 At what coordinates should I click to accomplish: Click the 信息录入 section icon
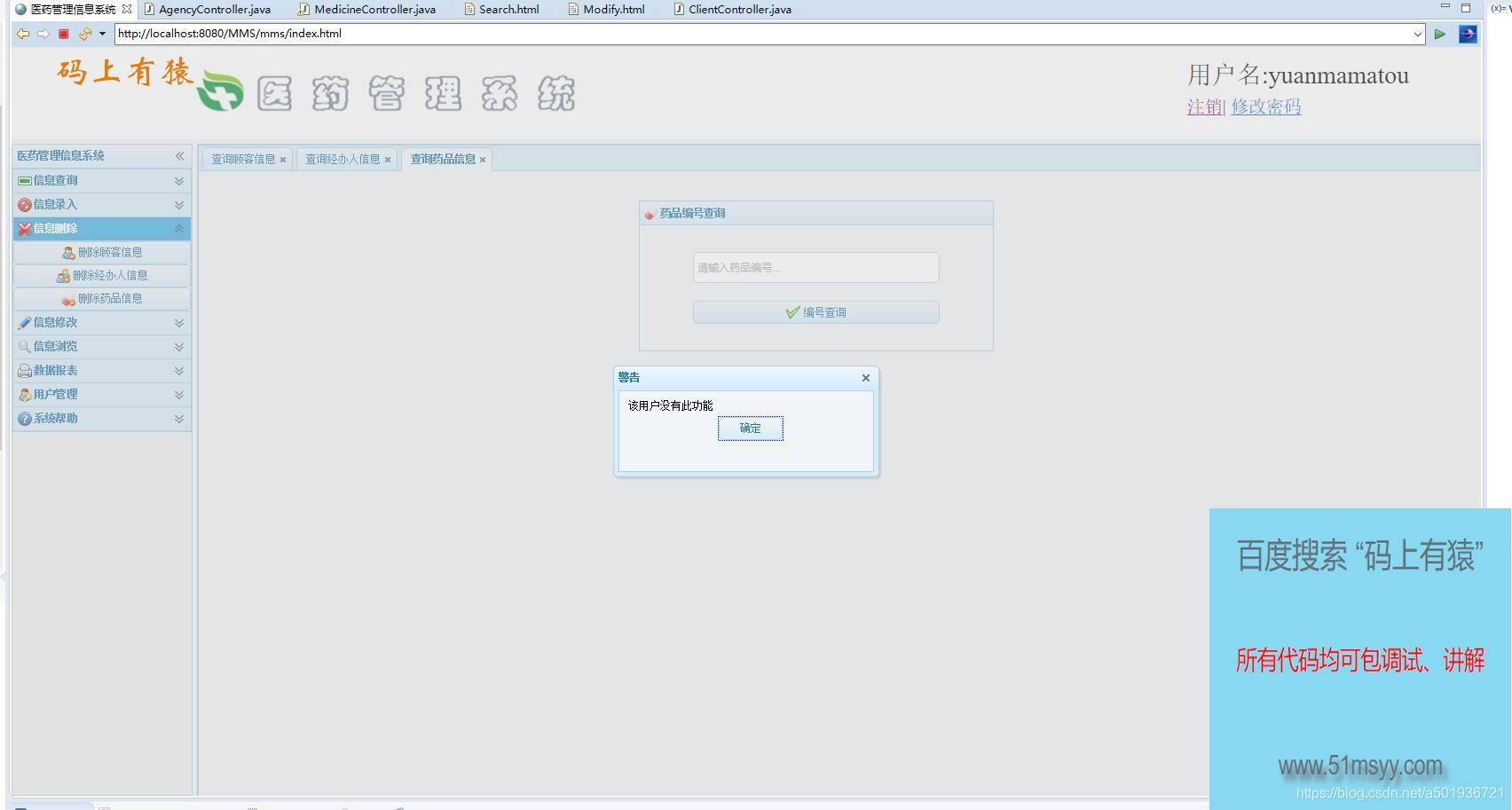tap(25, 205)
